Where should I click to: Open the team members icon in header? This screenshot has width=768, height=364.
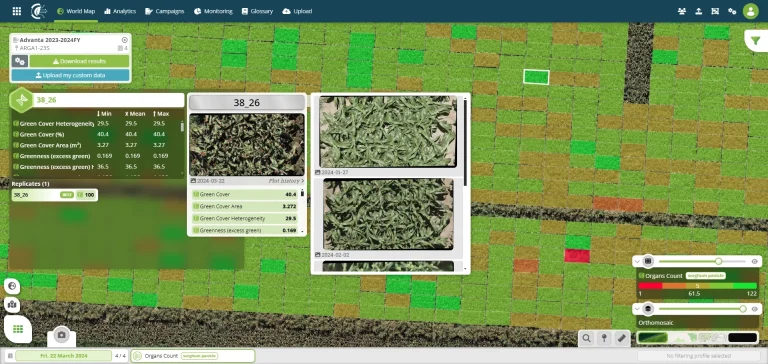pyautogui.click(x=682, y=11)
